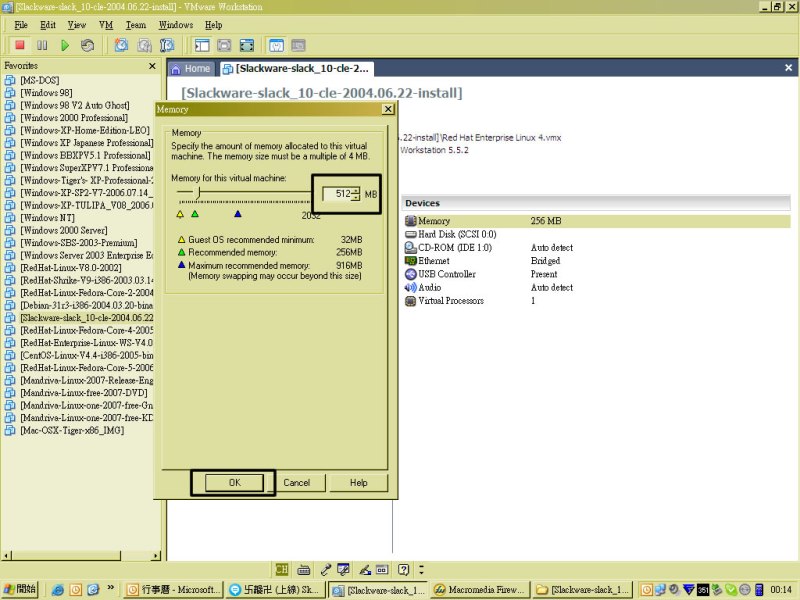800x600 pixels.
Task: Open the View menu
Action: point(77,25)
